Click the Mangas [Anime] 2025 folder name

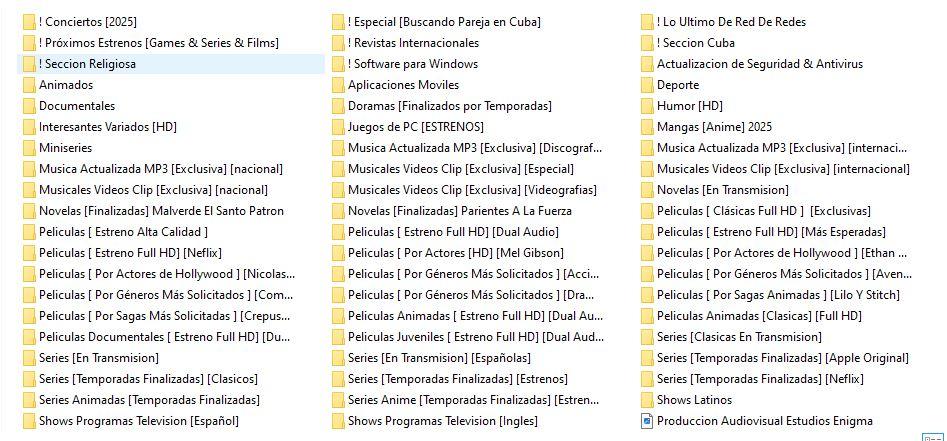[x=714, y=127]
